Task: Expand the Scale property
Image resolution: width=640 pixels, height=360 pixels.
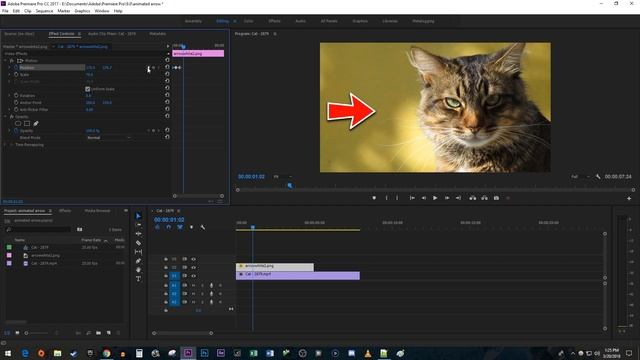Action: (x=10, y=74)
